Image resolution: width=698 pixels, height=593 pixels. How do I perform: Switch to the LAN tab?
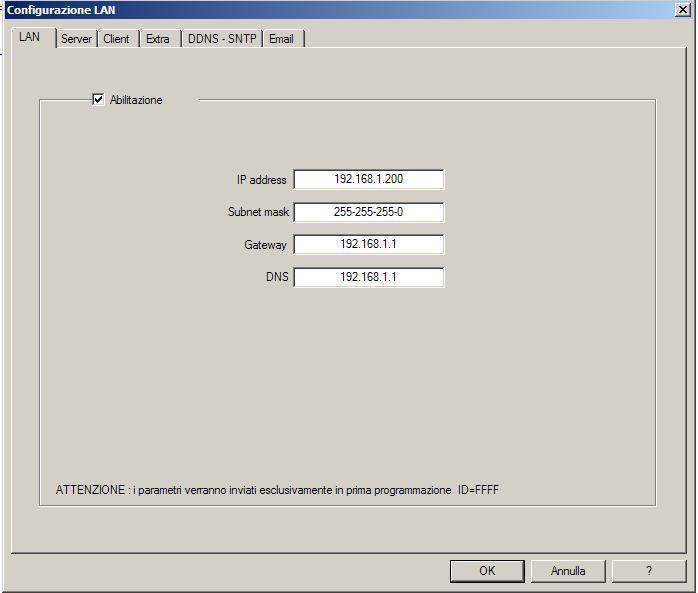(32, 37)
